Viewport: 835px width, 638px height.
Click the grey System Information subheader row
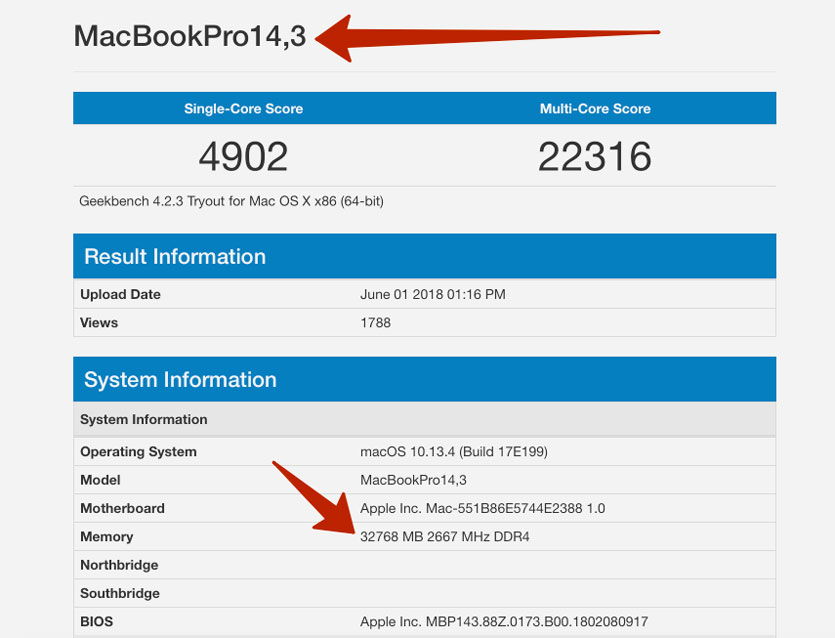click(424, 419)
